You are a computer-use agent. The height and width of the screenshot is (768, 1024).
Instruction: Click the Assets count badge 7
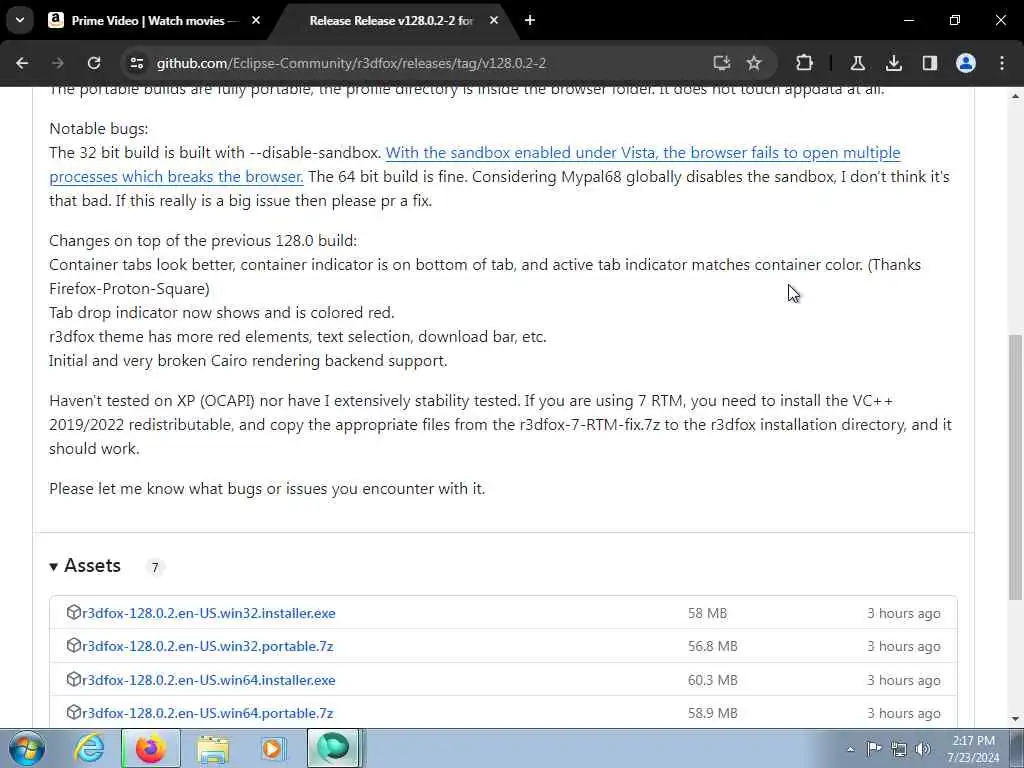click(x=155, y=568)
